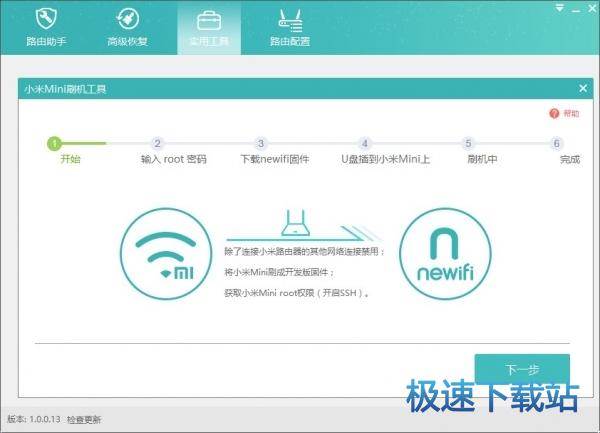Screen dimensions: 600x433
Task: Click step 5 刷机中 circle
Action: pos(468,143)
